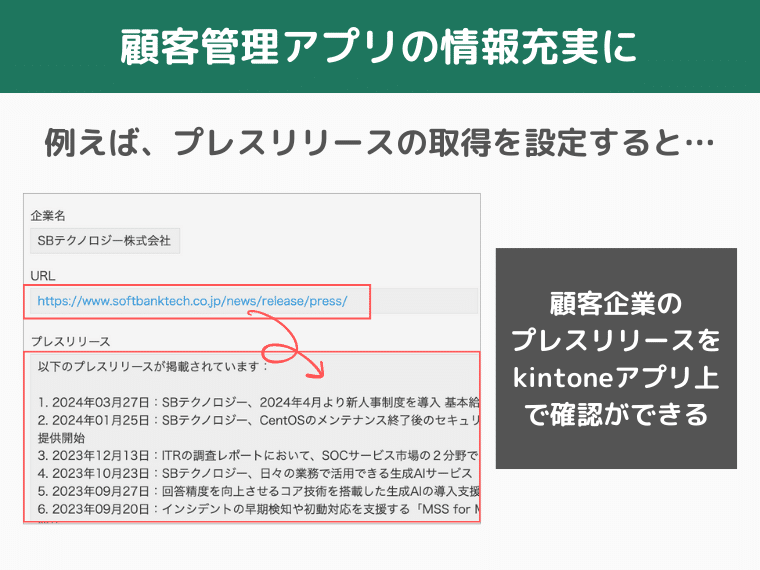Select the 企業名 field label
This screenshot has height=570, width=760.
point(48,216)
